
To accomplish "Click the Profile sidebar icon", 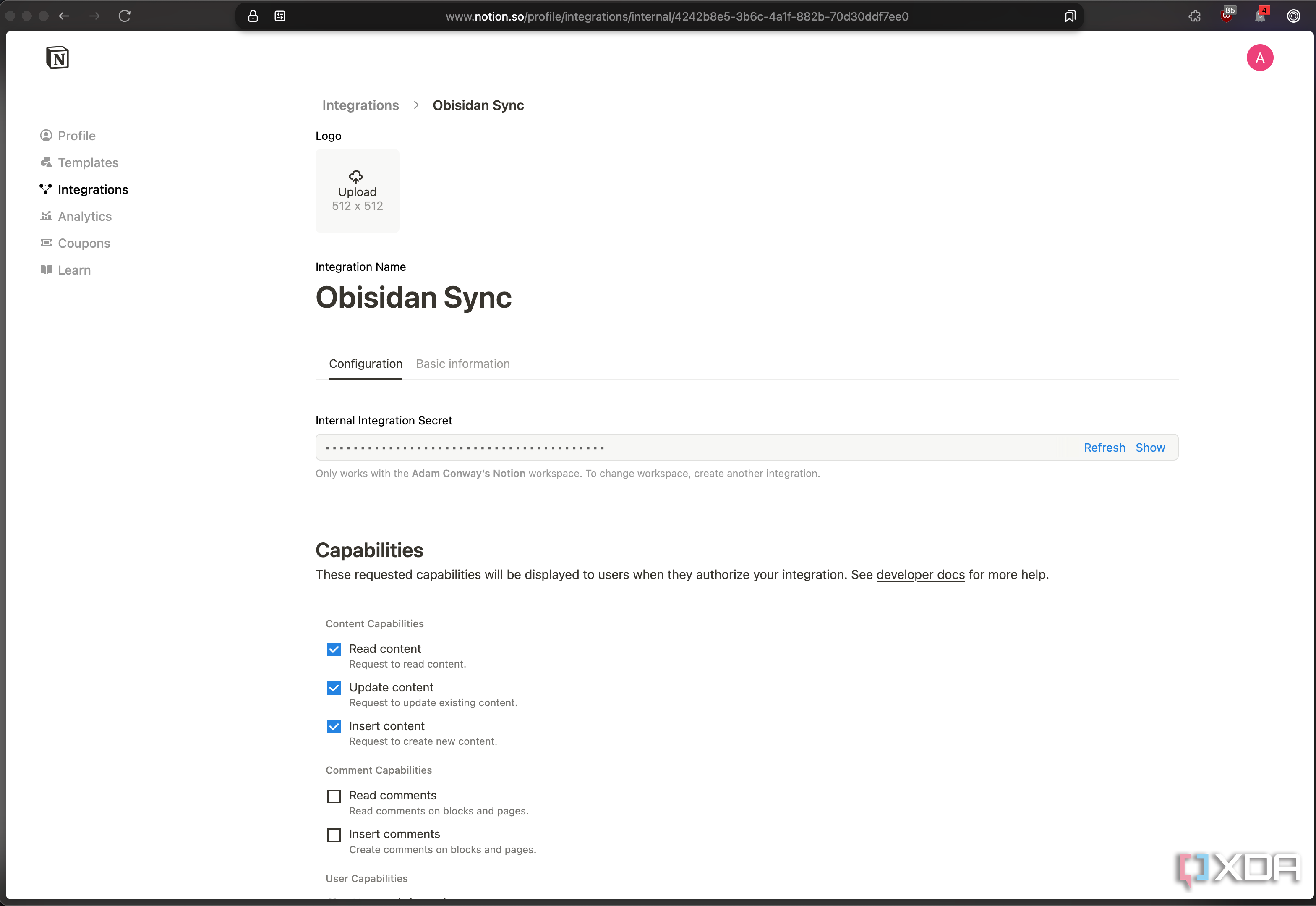I will click(x=46, y=135).
